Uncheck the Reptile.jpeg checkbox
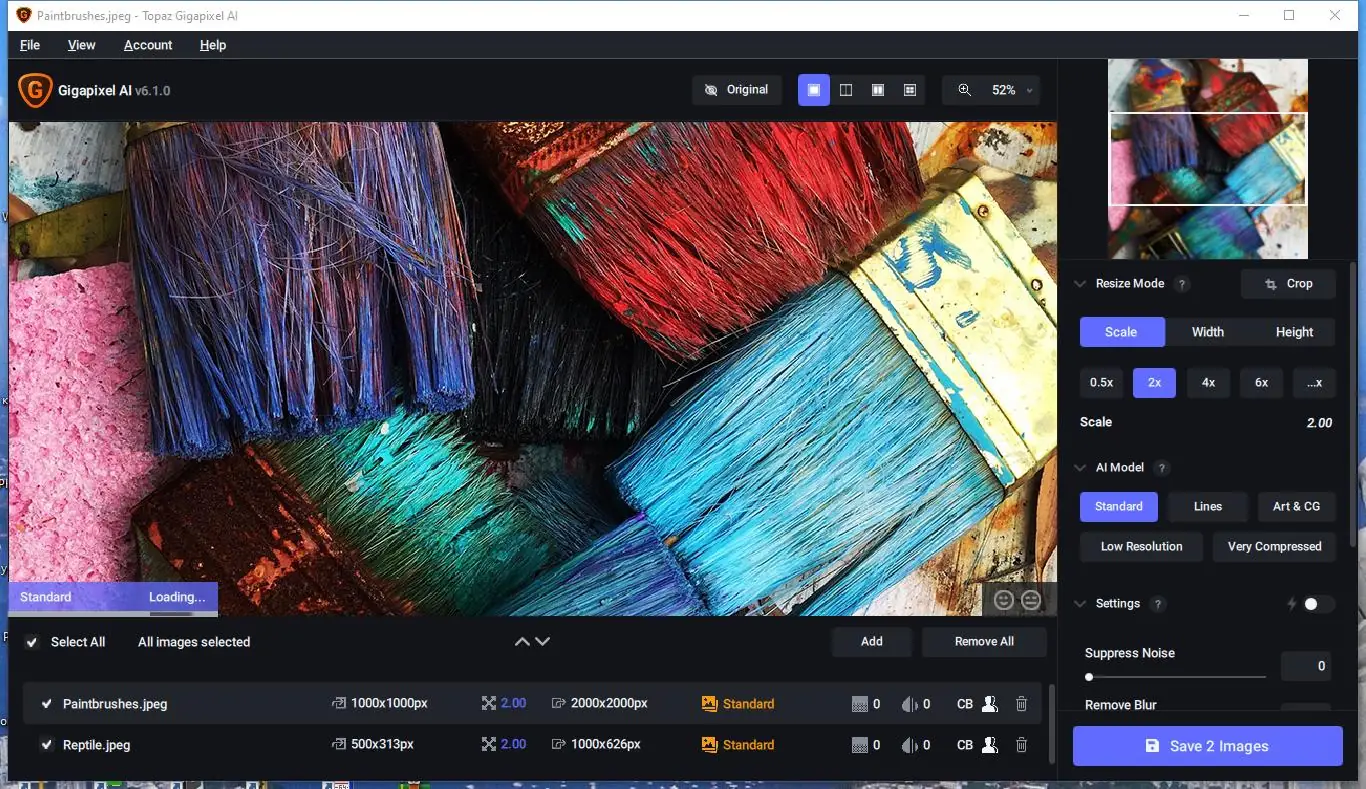Screen dimensions: 1366x789 coord(47,745)
